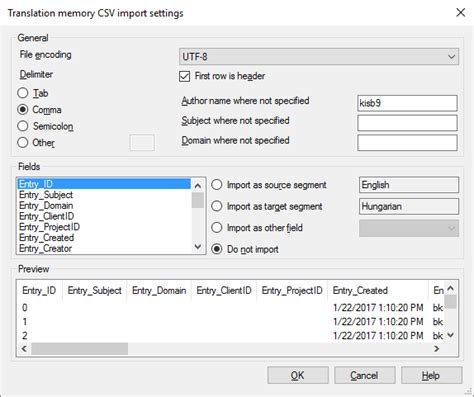Open the File encoding UTF-8 dropdown
The image size is (474, 397).
(x=319, y=57)
